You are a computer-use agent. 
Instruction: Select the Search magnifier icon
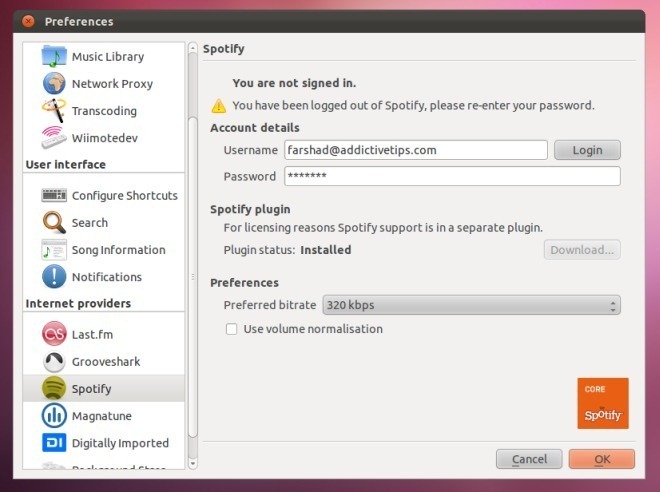pos(54,222)
